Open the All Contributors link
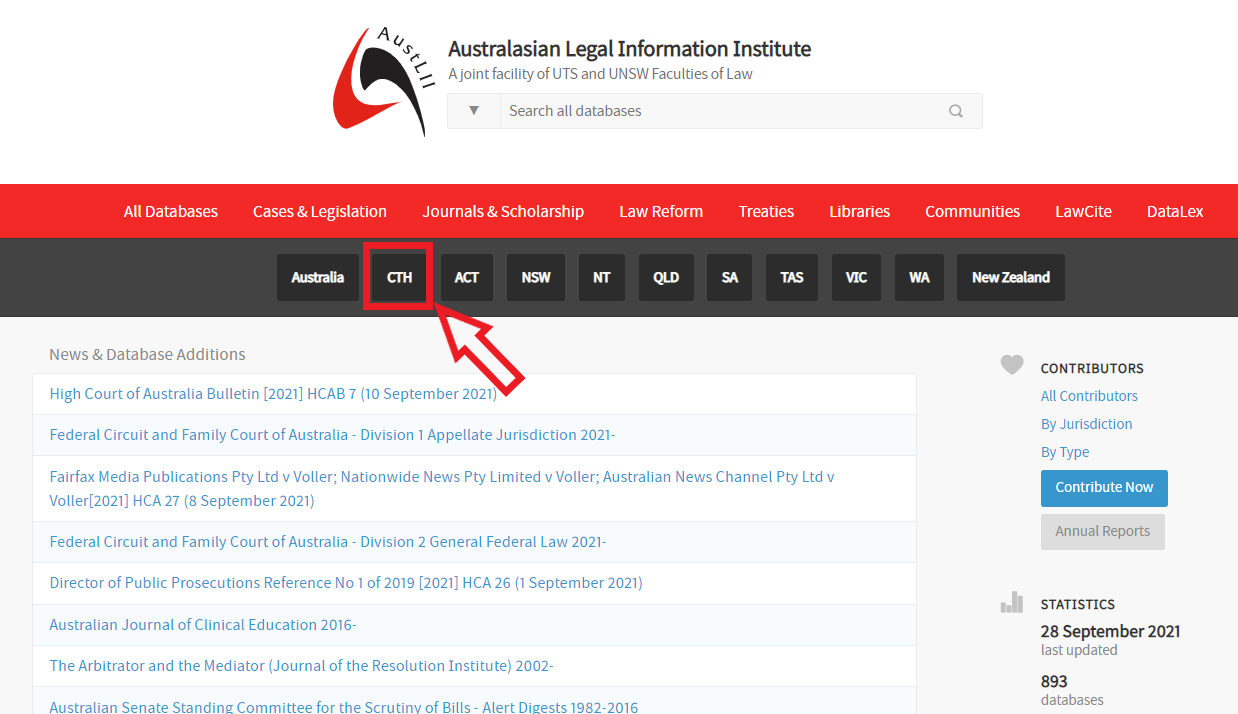The width and height of the screenshot is (1238, 714). 1089,396
